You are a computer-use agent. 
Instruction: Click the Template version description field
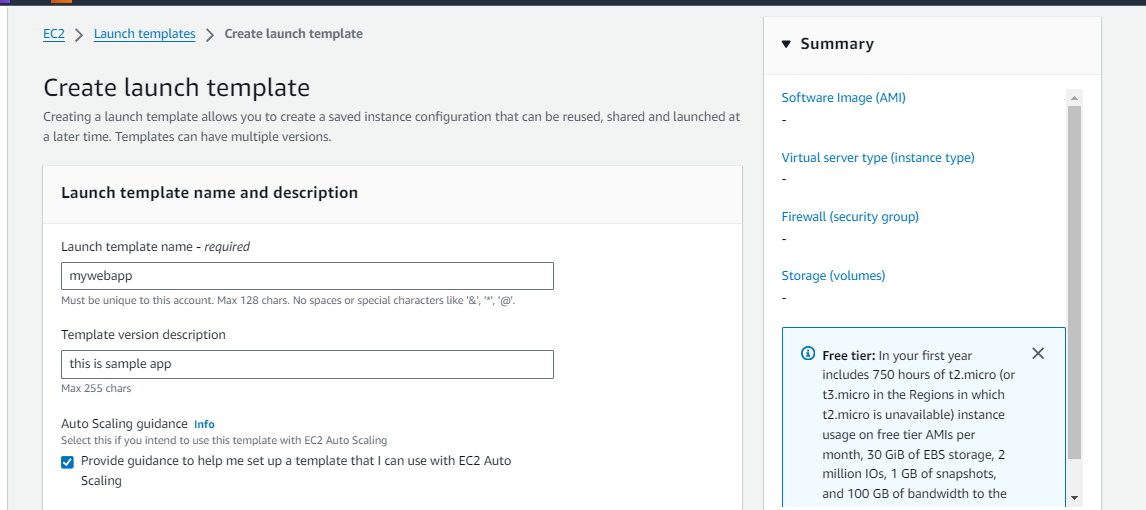point(307,364)
